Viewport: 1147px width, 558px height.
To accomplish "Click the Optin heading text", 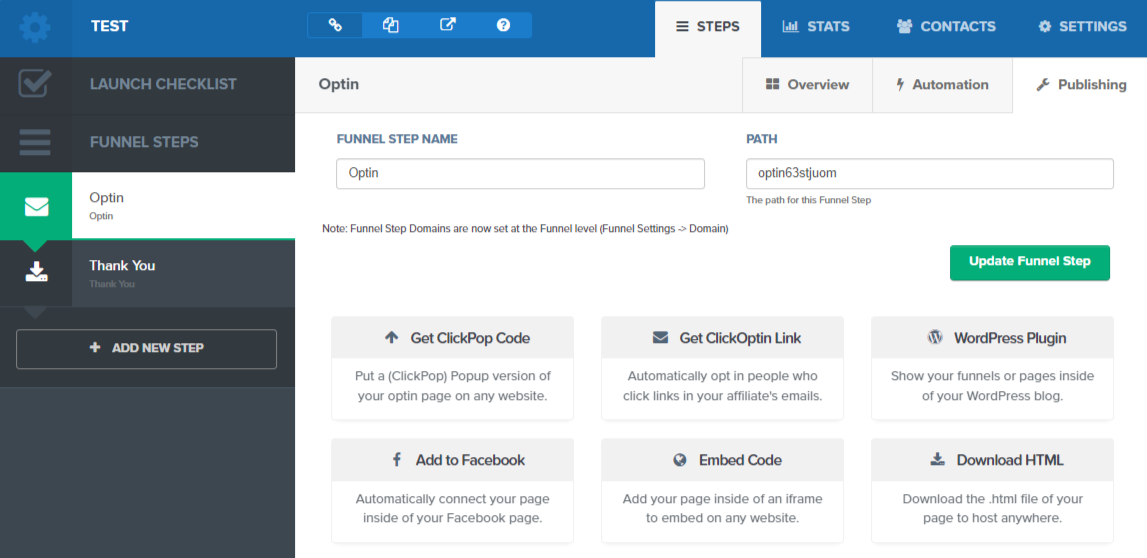I will coord(339,84).
